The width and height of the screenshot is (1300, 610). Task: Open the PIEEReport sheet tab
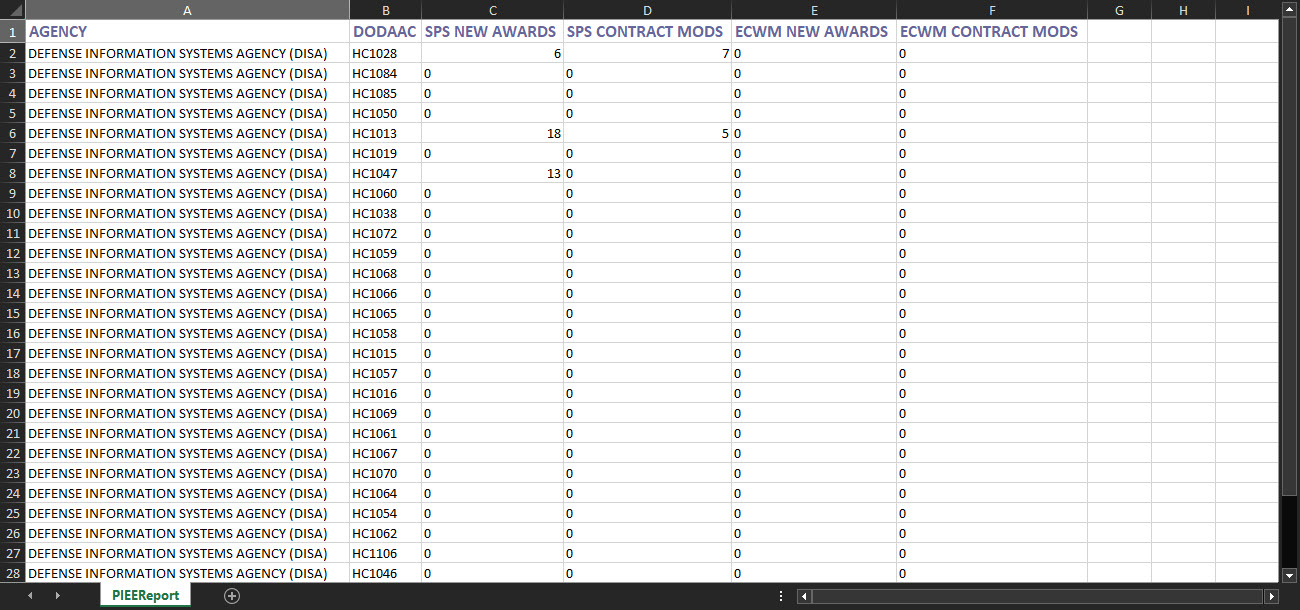[x=145, y=596]
